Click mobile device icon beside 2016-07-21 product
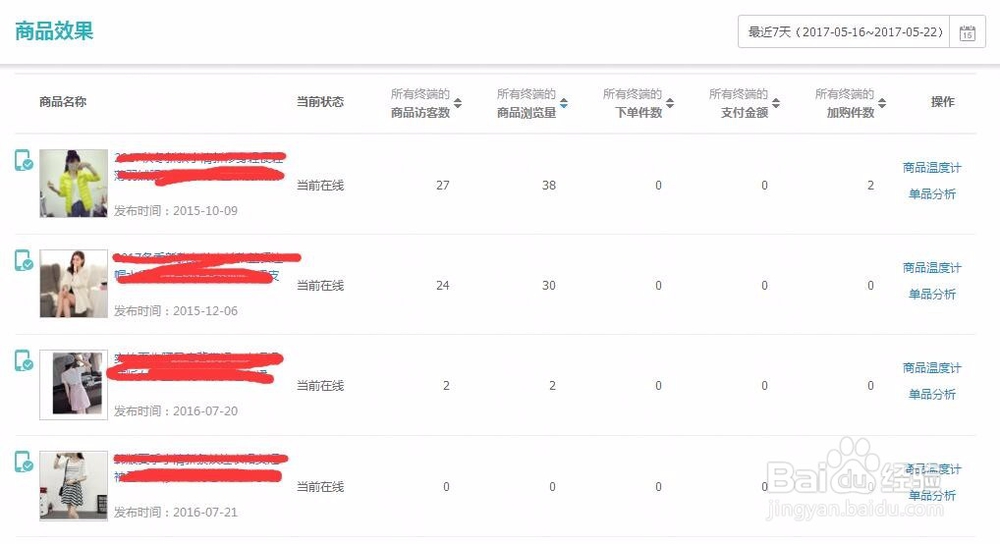The image size is (1000, 544). (24, 462)
